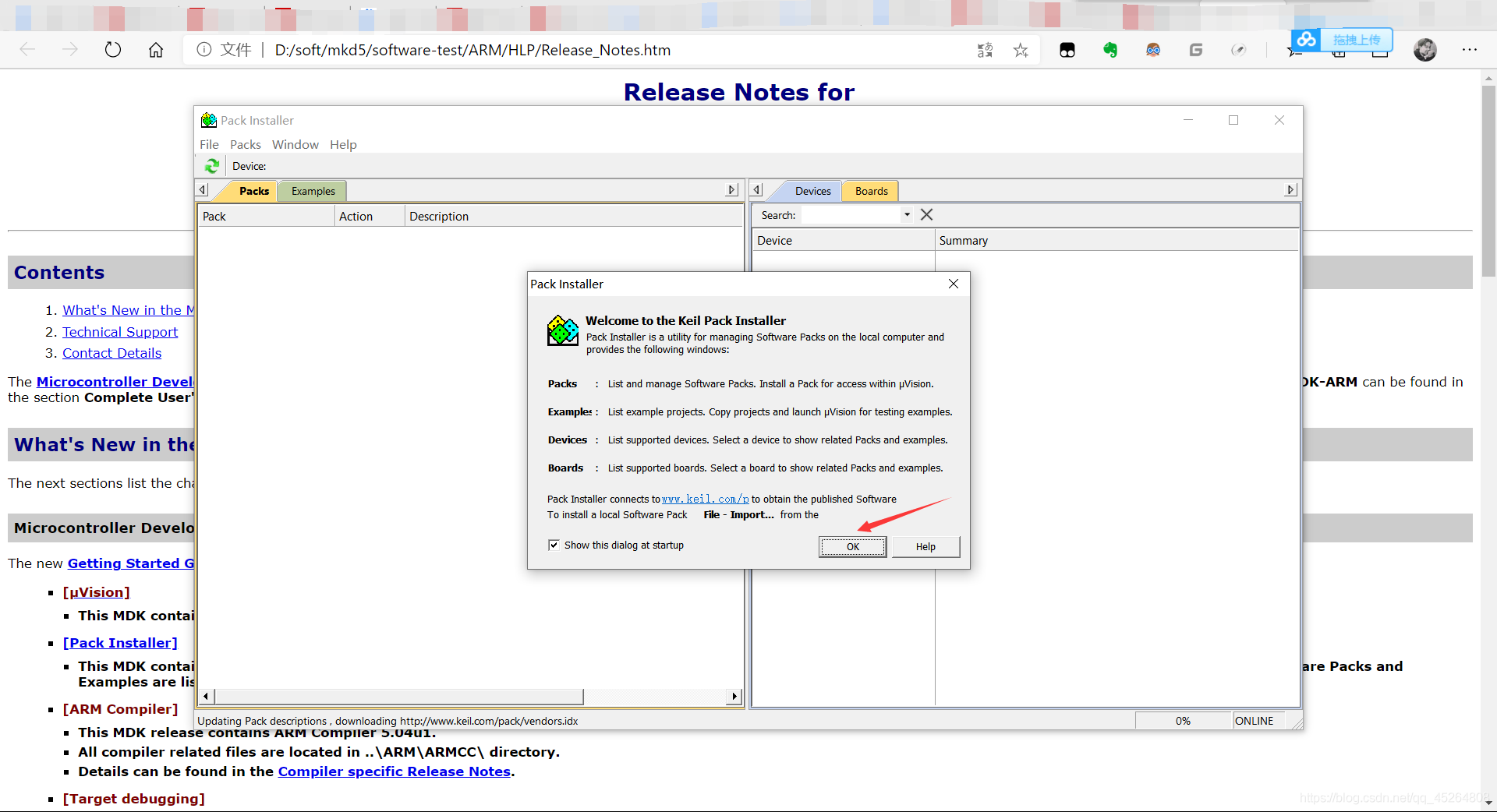Click the Microcontroller Development link
Image resolution: width=1497 pixels, height=812 pixels.
click(x=115, y=382)
